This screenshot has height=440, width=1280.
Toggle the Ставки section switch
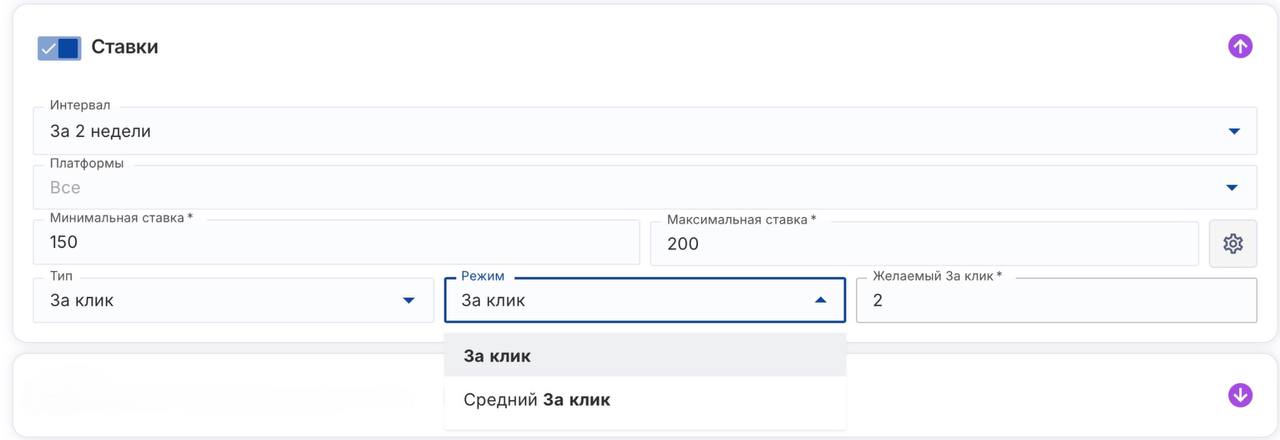point(60,48)
